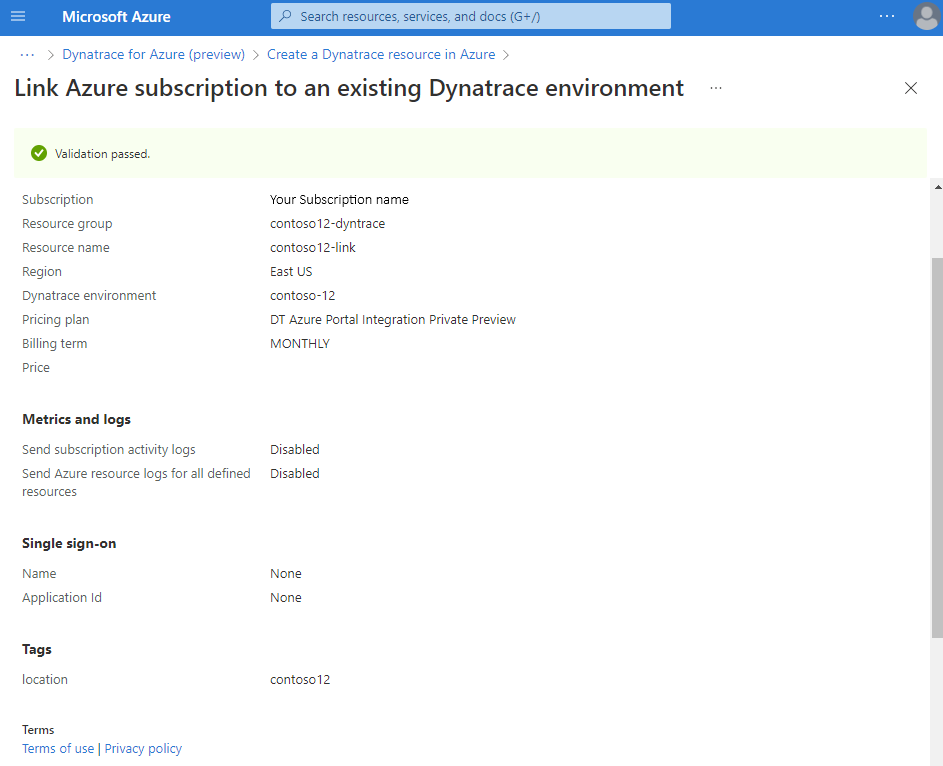Click the search magnifier icon
This screenshot has height=766, width=943.
[286, 16]
